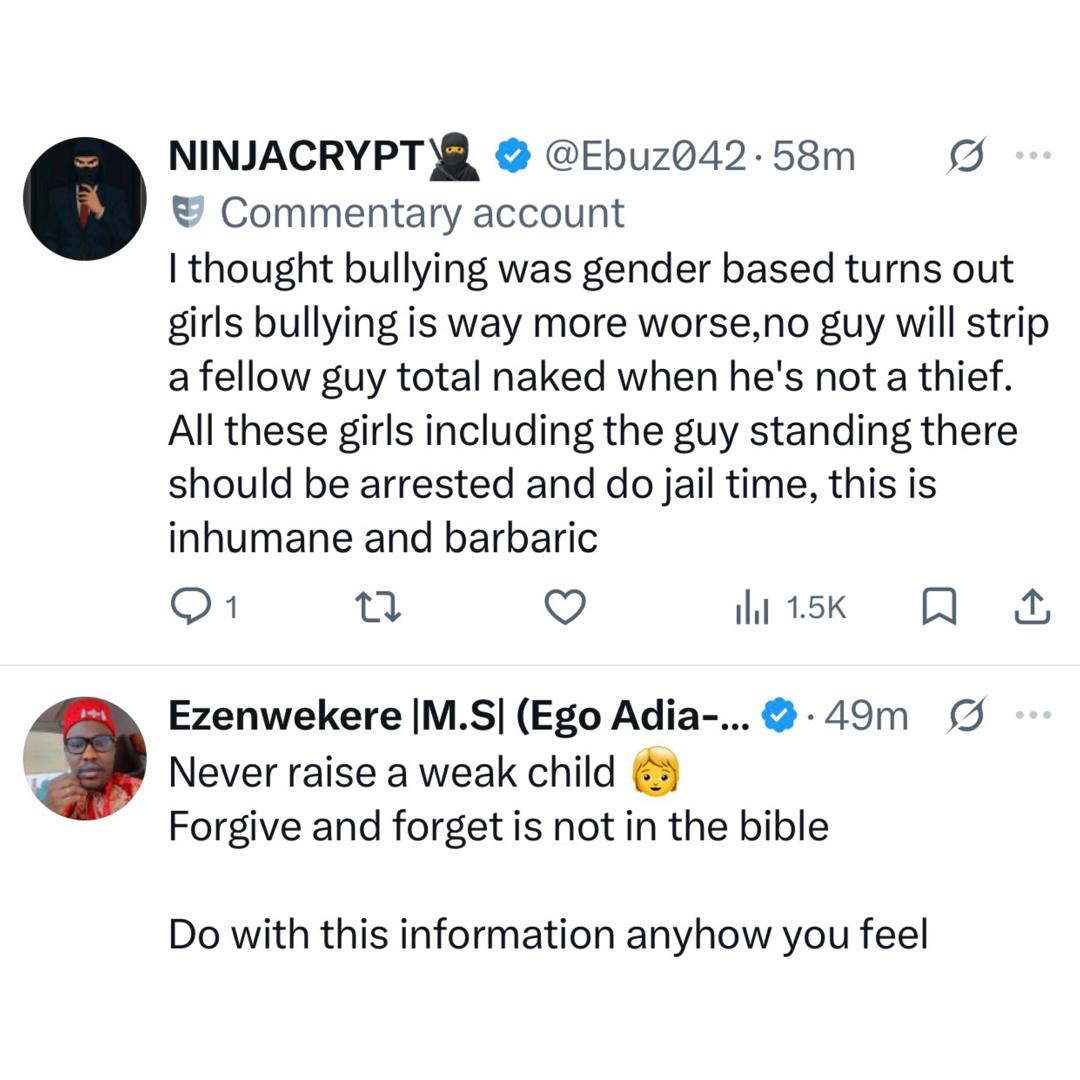Open more options menu on NINJACRYPT's tweet
Screen dimensions: 1080x1080
(1034, 153)
